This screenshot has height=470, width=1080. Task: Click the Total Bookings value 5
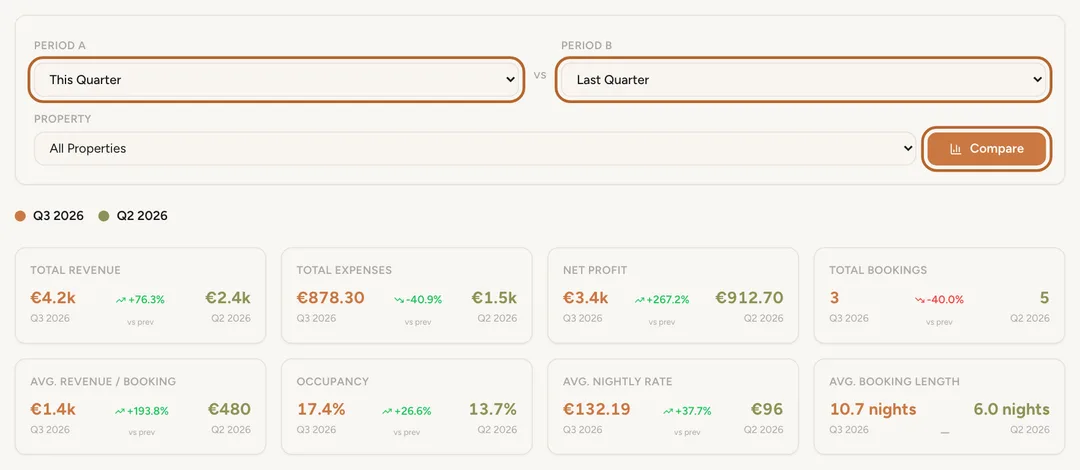coord(1045,298)
